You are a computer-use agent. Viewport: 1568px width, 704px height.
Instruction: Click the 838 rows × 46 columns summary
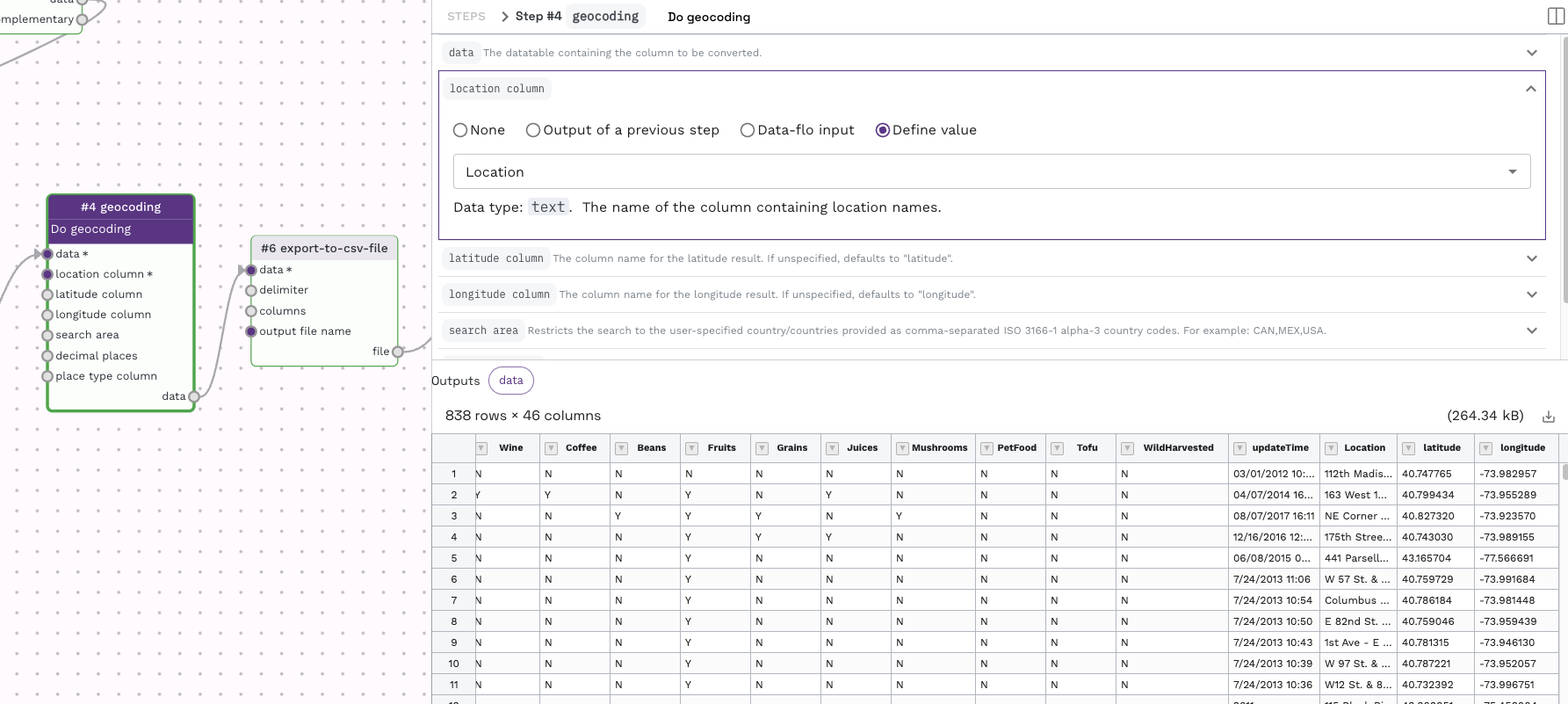coord(523,416)
